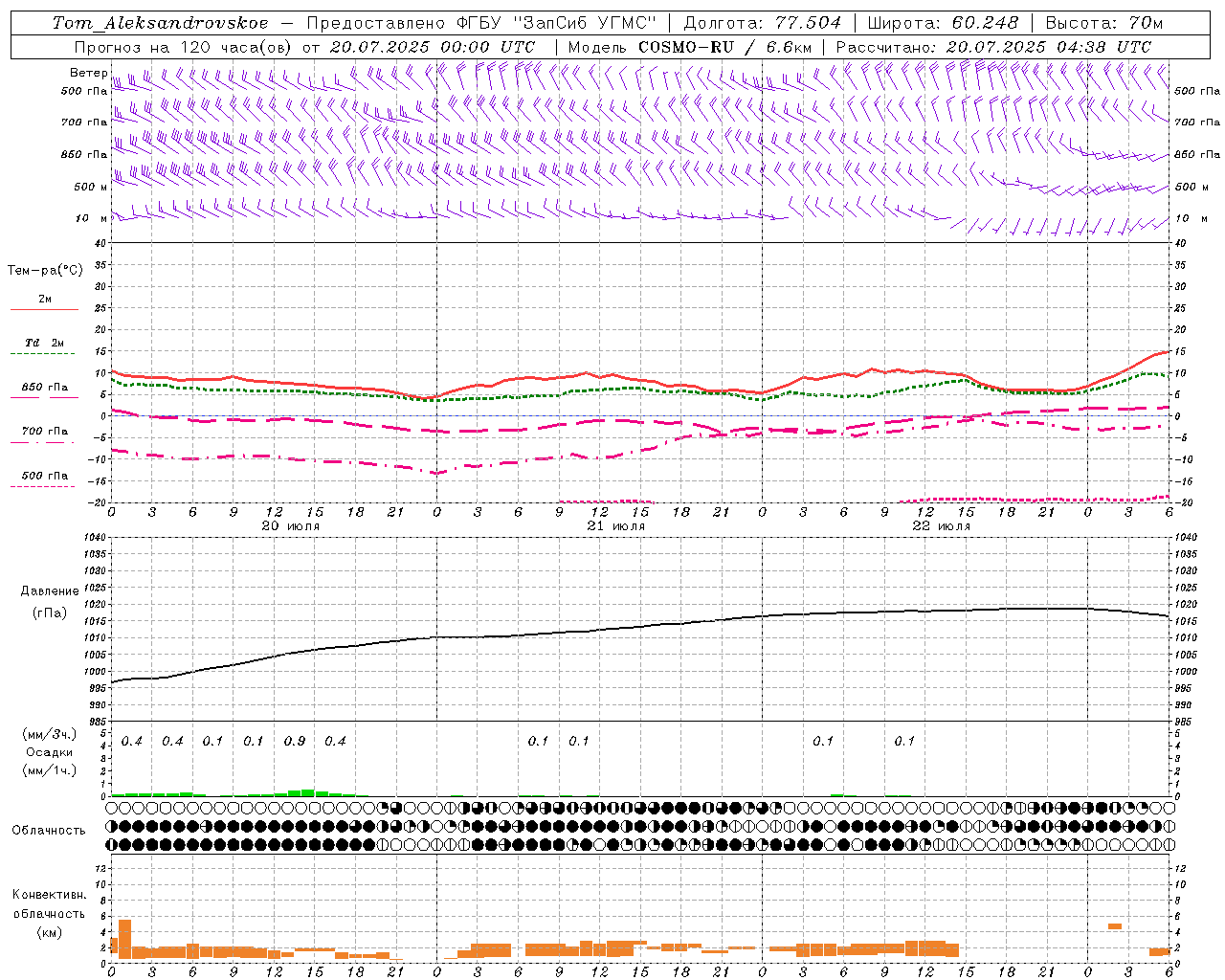Image resolution: width=1225 pixels, height=980 pixels.
Task: Click the Облачность cloudiness label
Action: click(49, 831)
